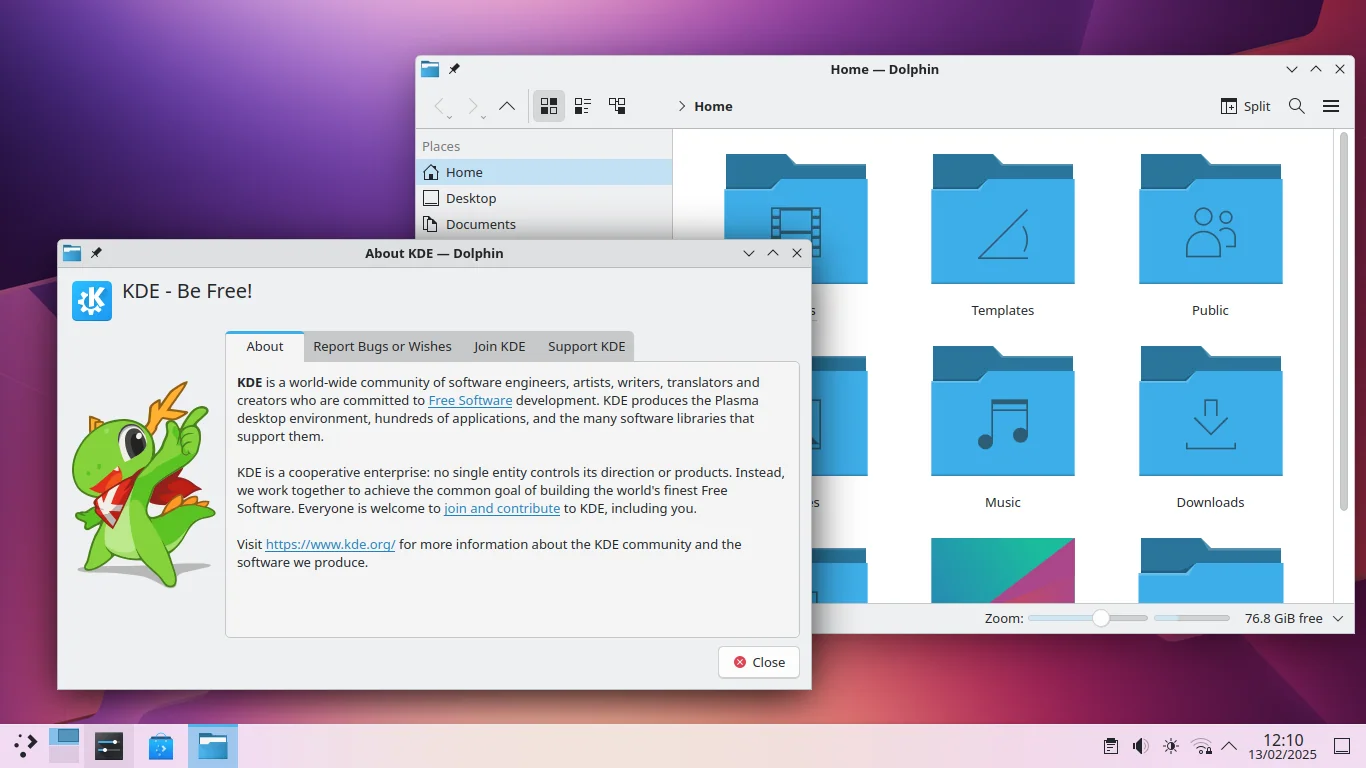This screenshot has width=1366, height=768.
Task: Switch Dolphin to Compact view mode
Action: [583, 106]
